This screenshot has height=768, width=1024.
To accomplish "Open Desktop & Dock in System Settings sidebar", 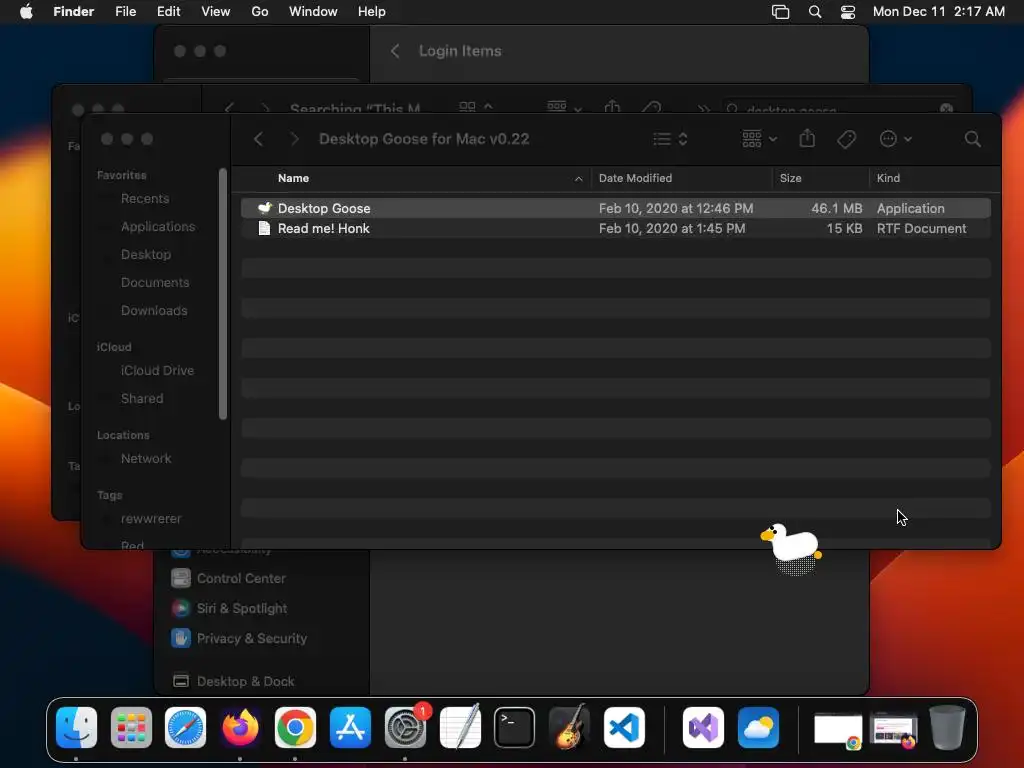I will coord(233,682).
